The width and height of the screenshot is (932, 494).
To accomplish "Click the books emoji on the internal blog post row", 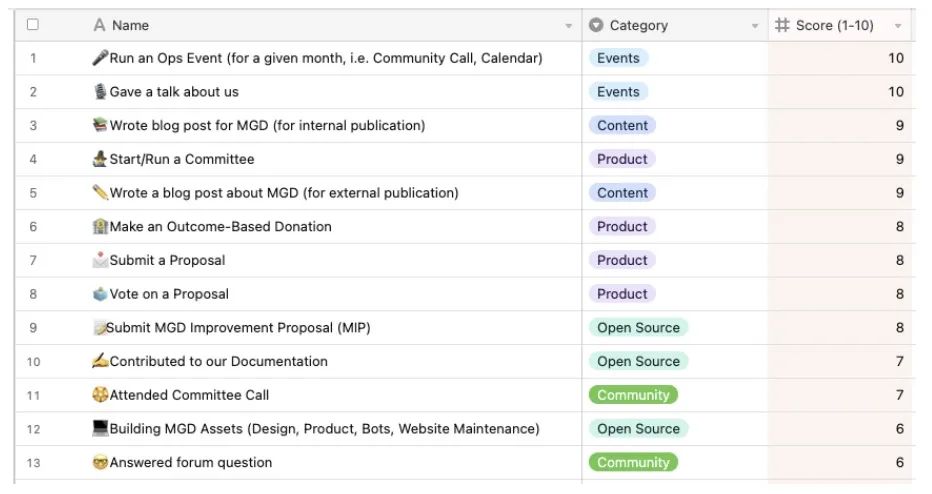I will click(x=100, y=125).
